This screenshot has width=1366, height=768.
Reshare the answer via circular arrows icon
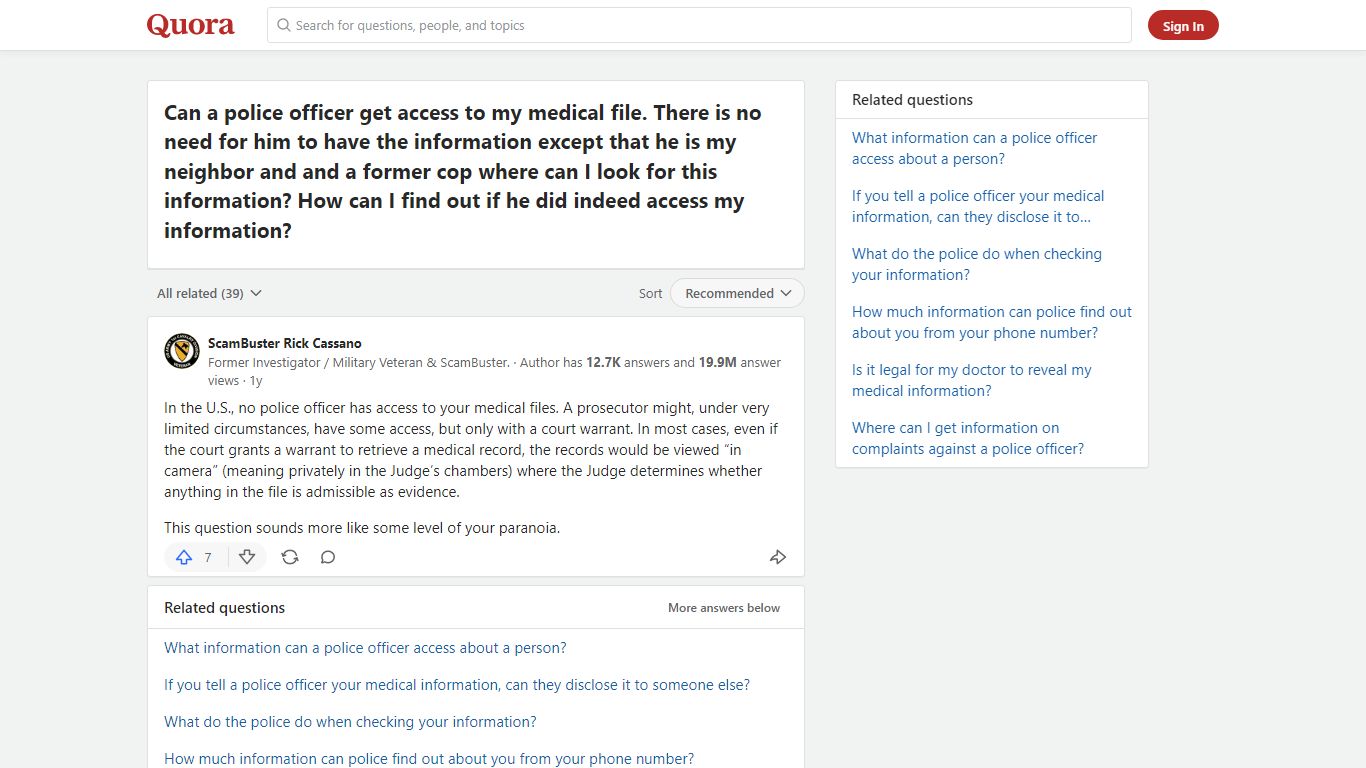point(290,557)
